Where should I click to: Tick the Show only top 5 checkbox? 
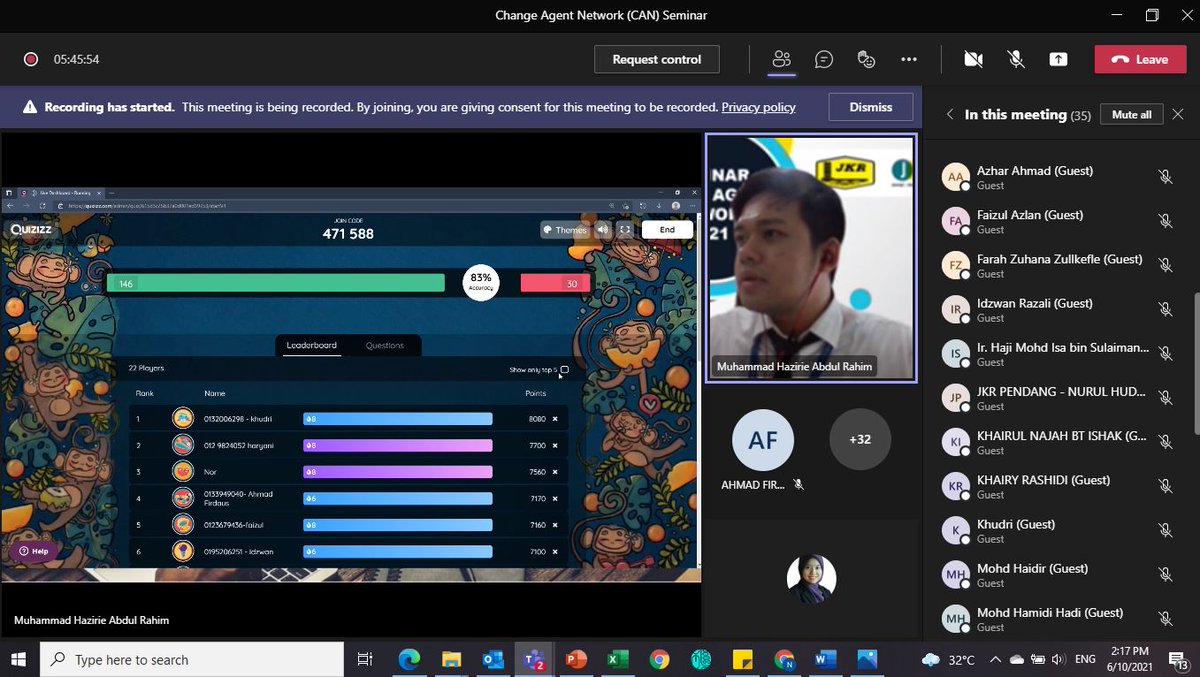(x=565, y=370)
